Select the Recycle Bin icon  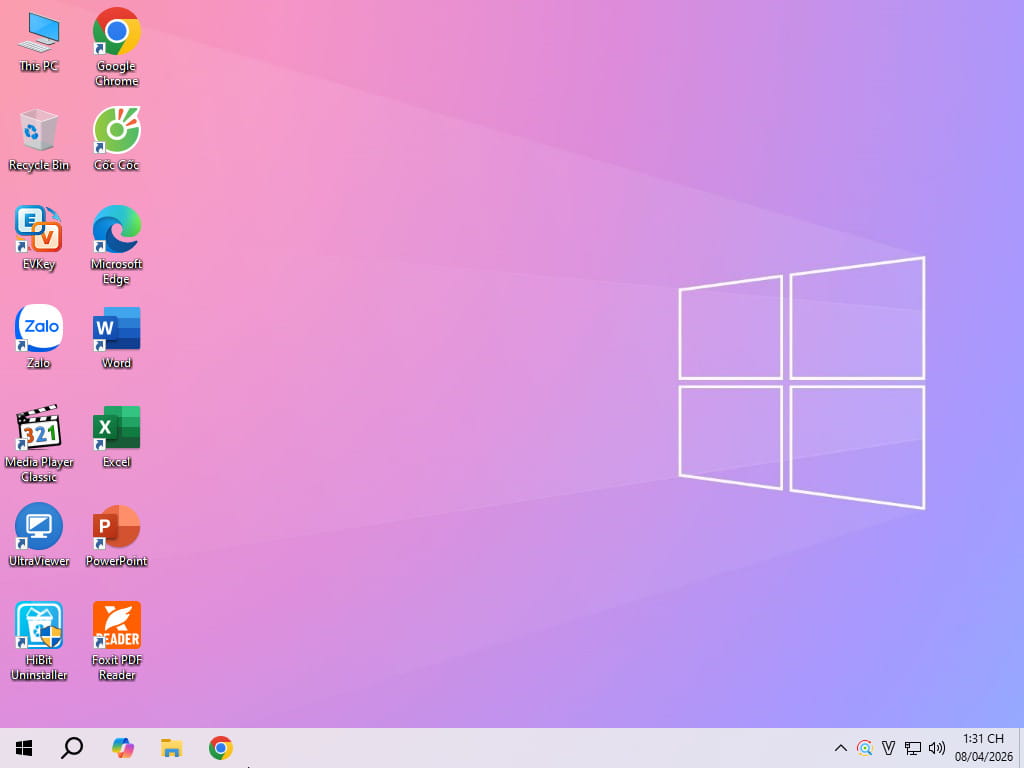39,140
